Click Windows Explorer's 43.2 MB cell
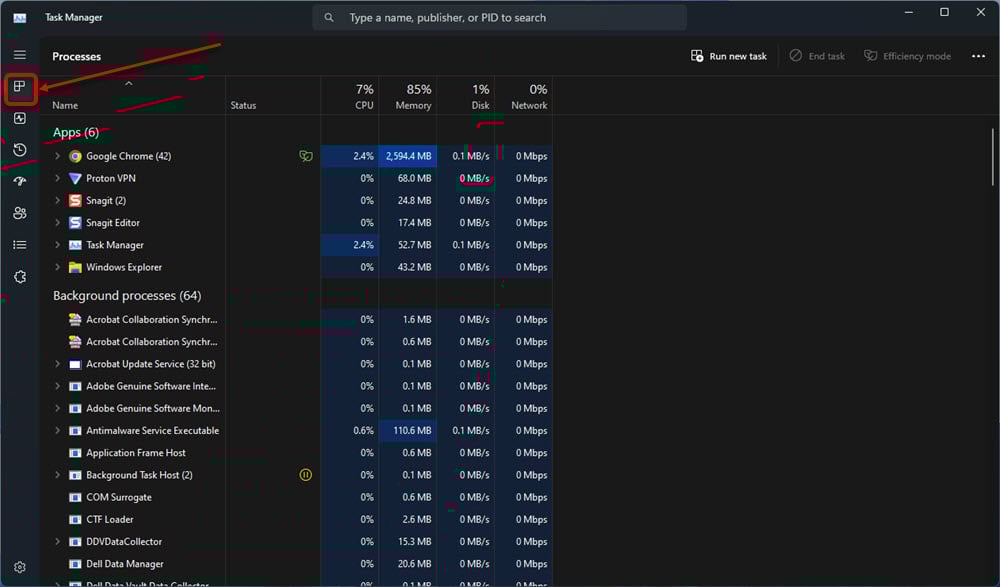Viewport: 1000px width, 587px height. [408, 267]
